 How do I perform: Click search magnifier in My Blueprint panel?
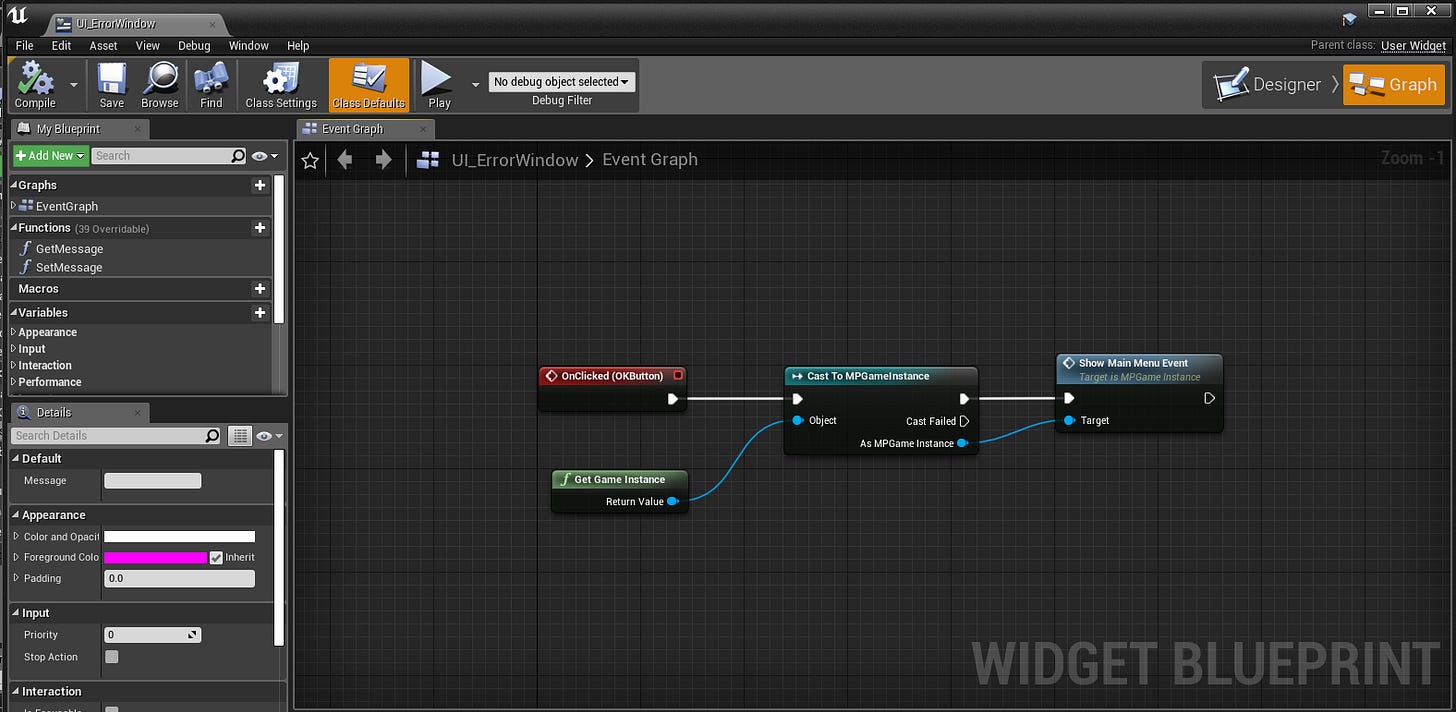point(238,156)
